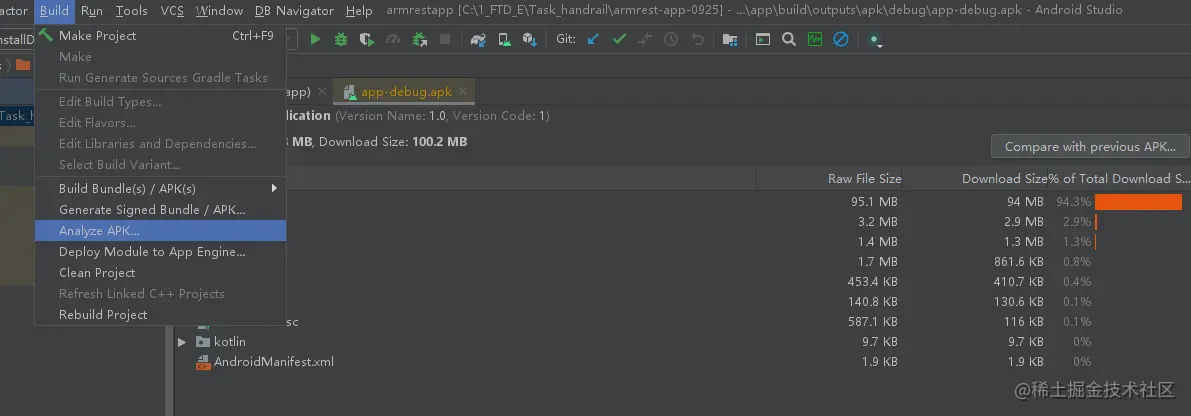Run app with coverage icon

point(367,39)
